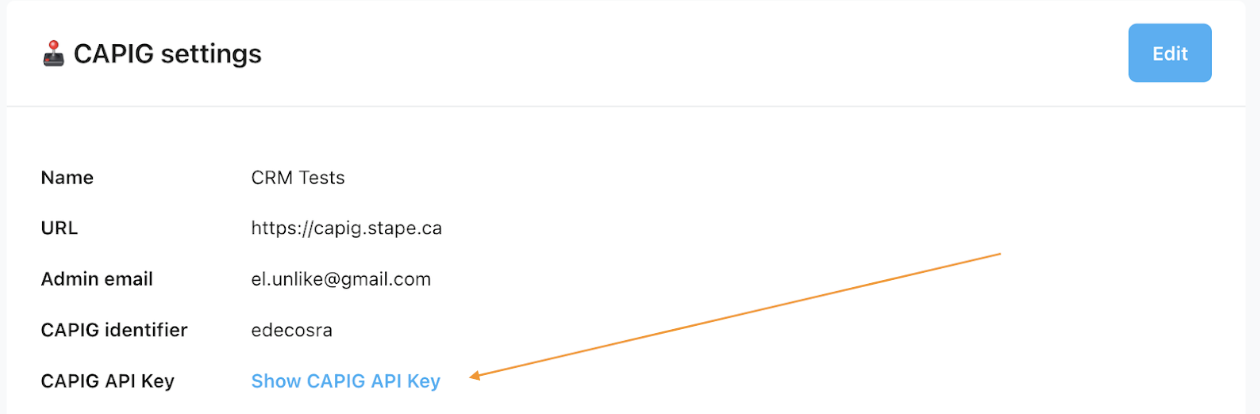Click the word 'Show' in the API key link
The height and width of the screenshot is (414, 1260).
[x=276, y=381]
